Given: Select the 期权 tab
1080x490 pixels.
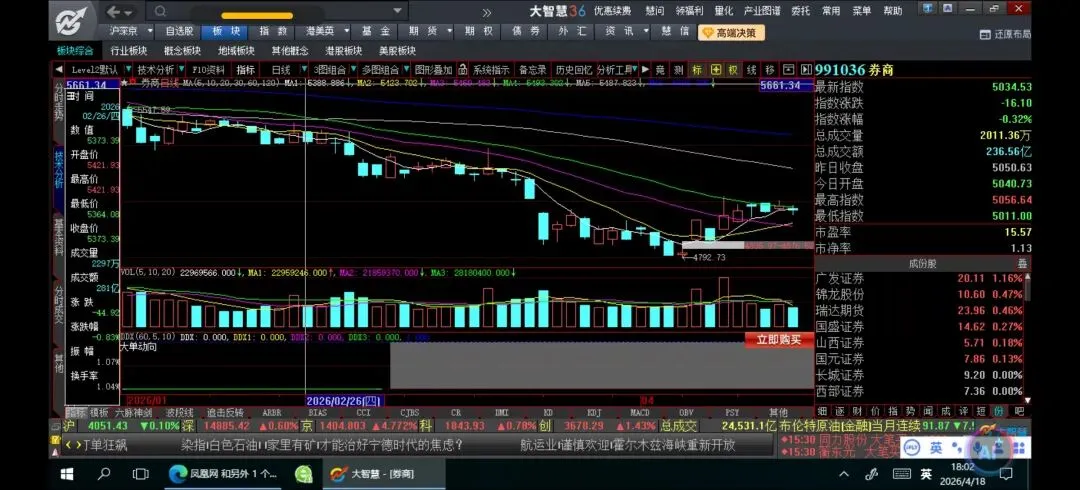Looking at the screenshot, I should tap(479, 32).
